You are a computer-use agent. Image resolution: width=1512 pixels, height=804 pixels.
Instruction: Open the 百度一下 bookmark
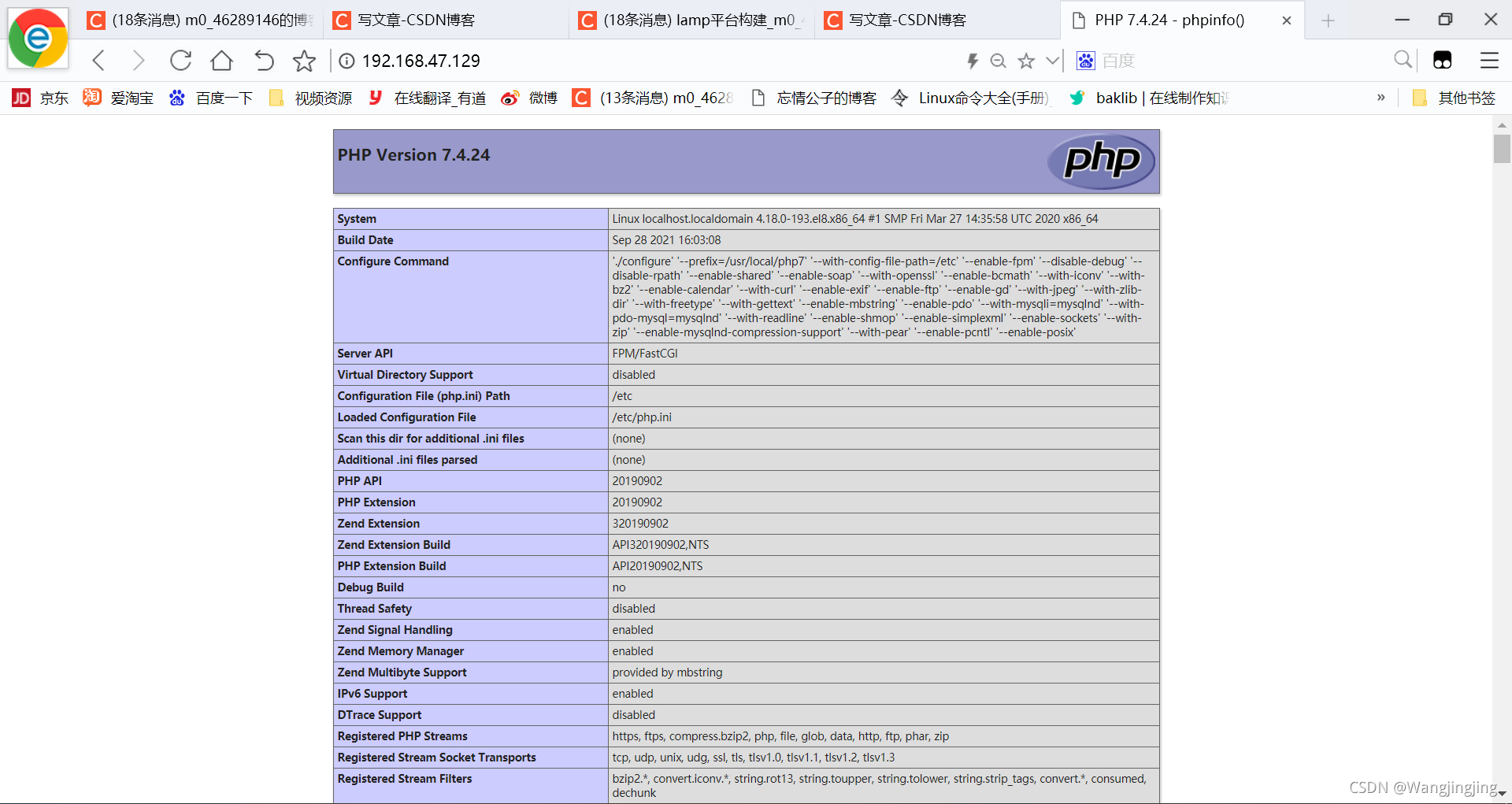[211, 98]
